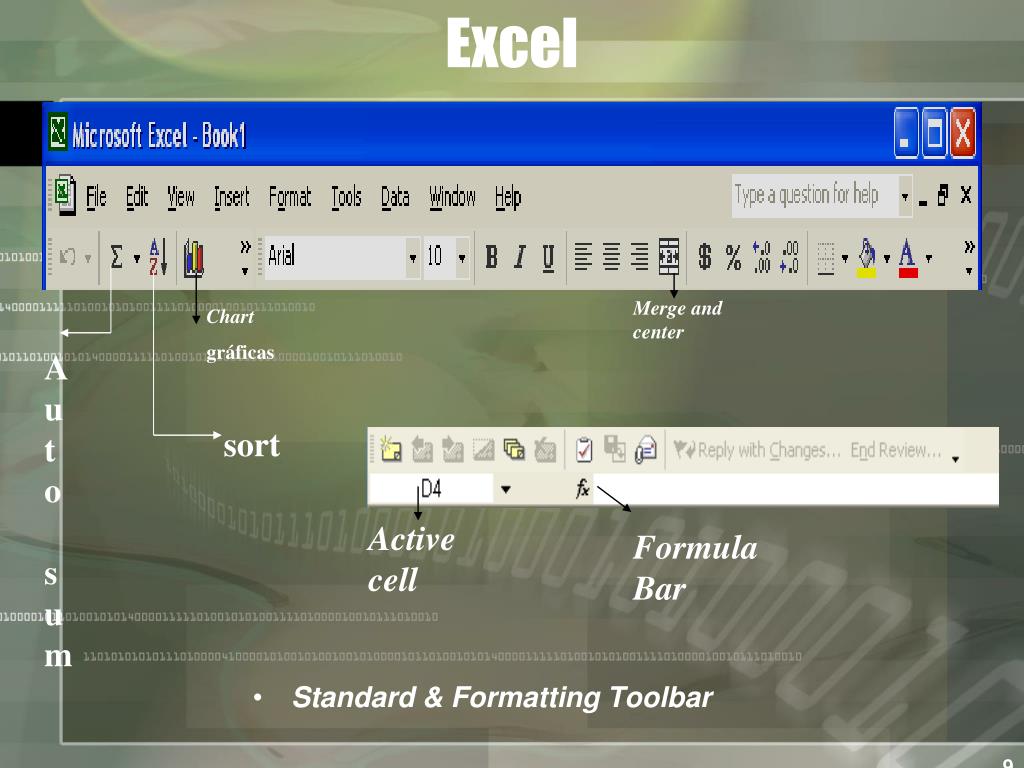
Task: Expand Standard toolbar options chevron after Chart
Action: [x=245, y=257]
